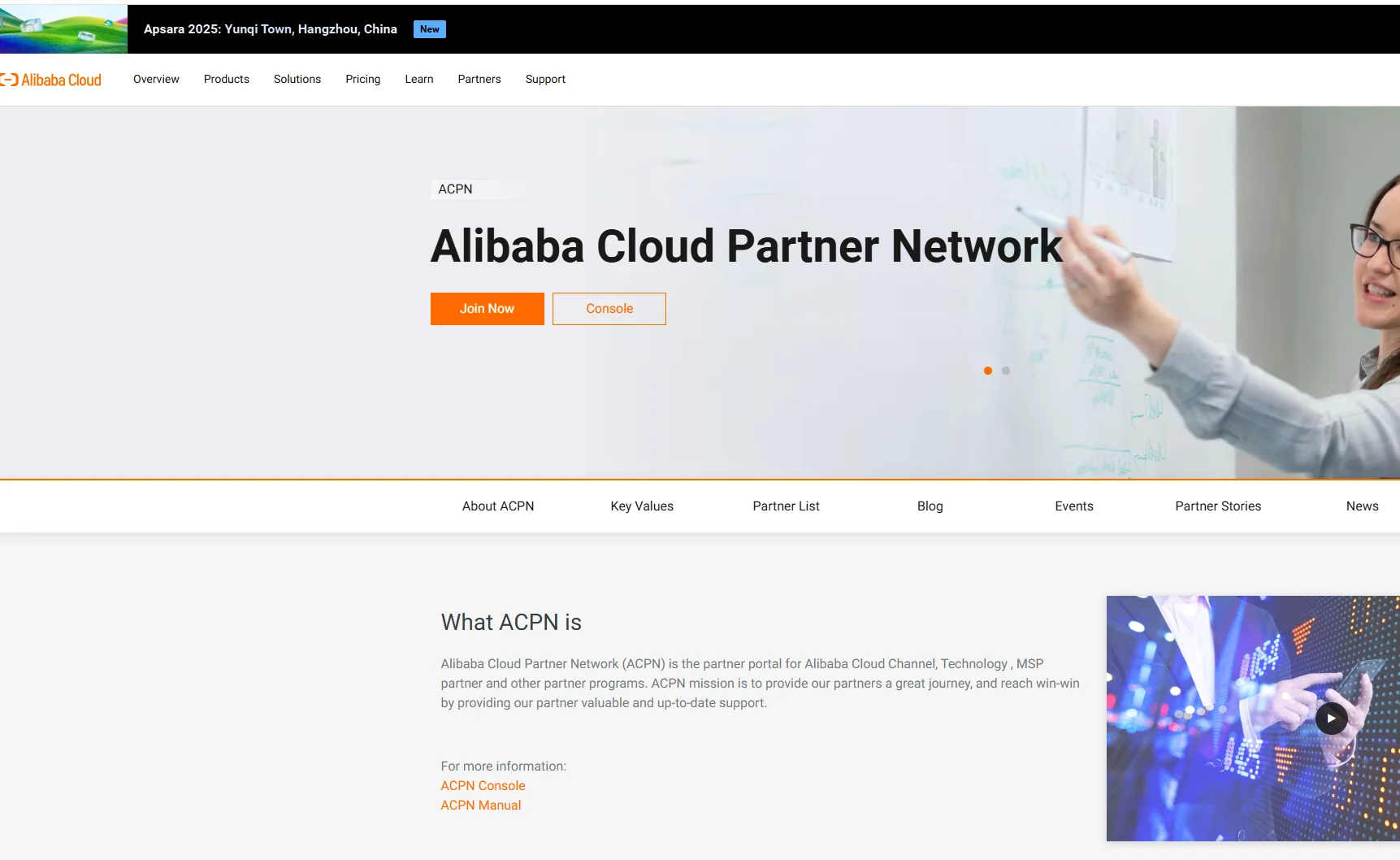
Task: Play the ACPN video
Action: 1331,718
